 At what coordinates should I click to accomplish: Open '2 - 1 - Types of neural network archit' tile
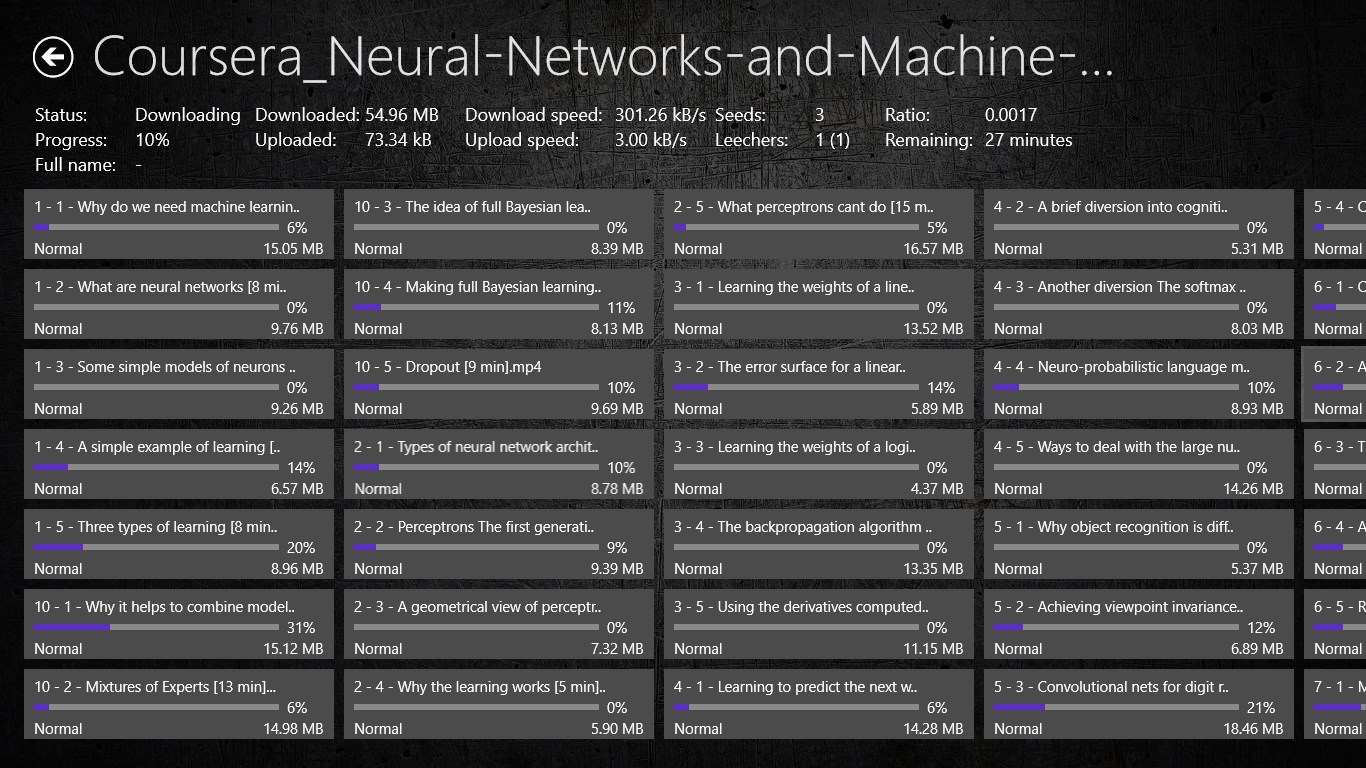click(x=499, y=464)
